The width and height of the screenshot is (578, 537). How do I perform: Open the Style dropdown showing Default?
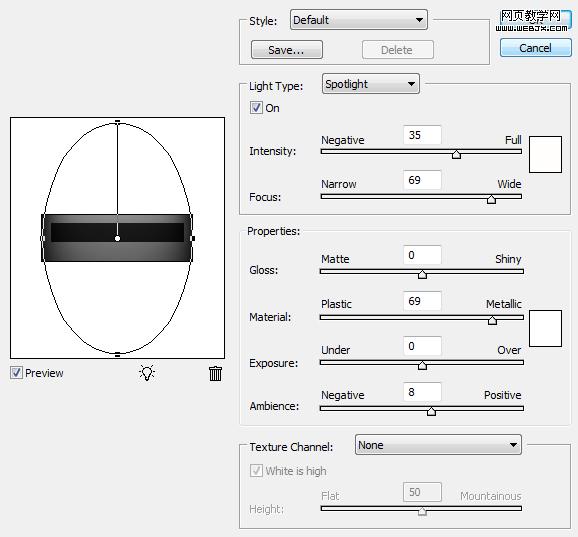pos(359,20)
